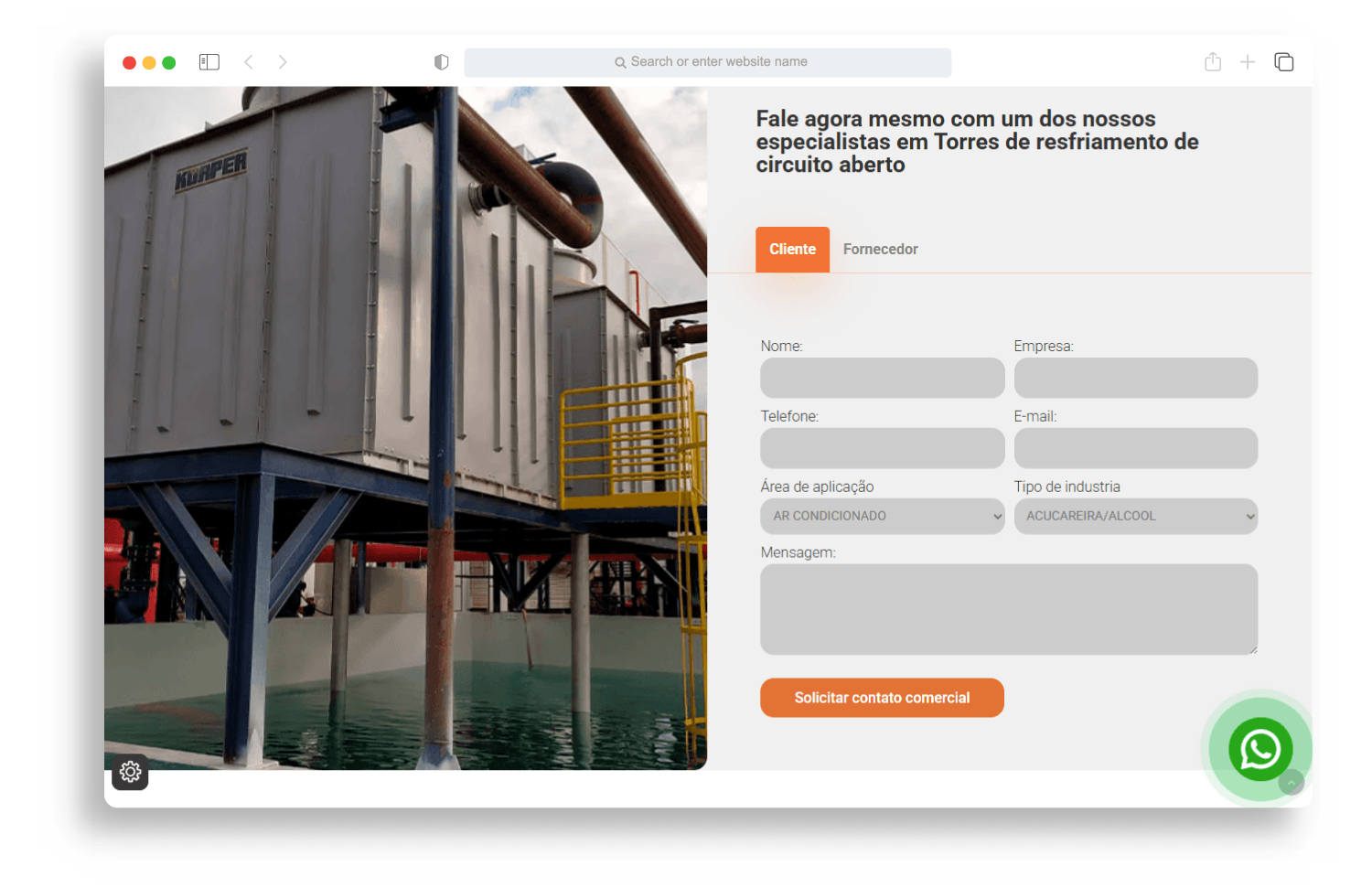This screenshot has height=888, width=1372.
Task: Open the gear settings widget
Action: 130,772
